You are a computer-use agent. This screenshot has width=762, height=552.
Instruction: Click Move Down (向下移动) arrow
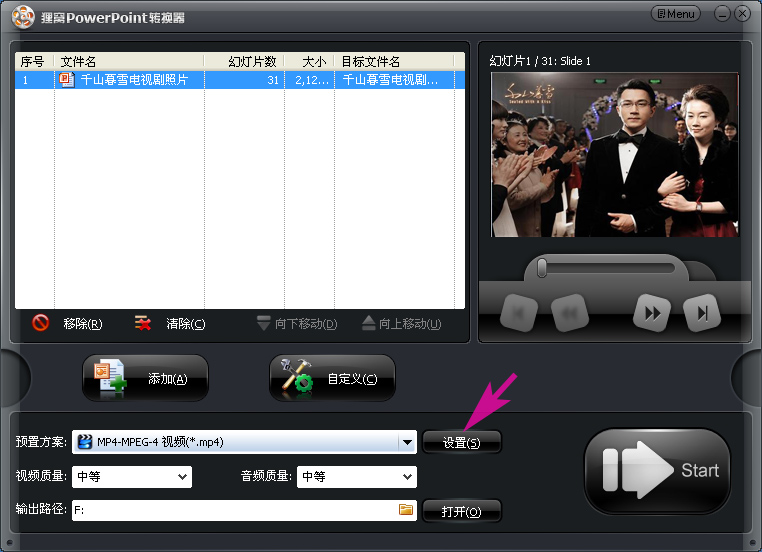[263, 323]
